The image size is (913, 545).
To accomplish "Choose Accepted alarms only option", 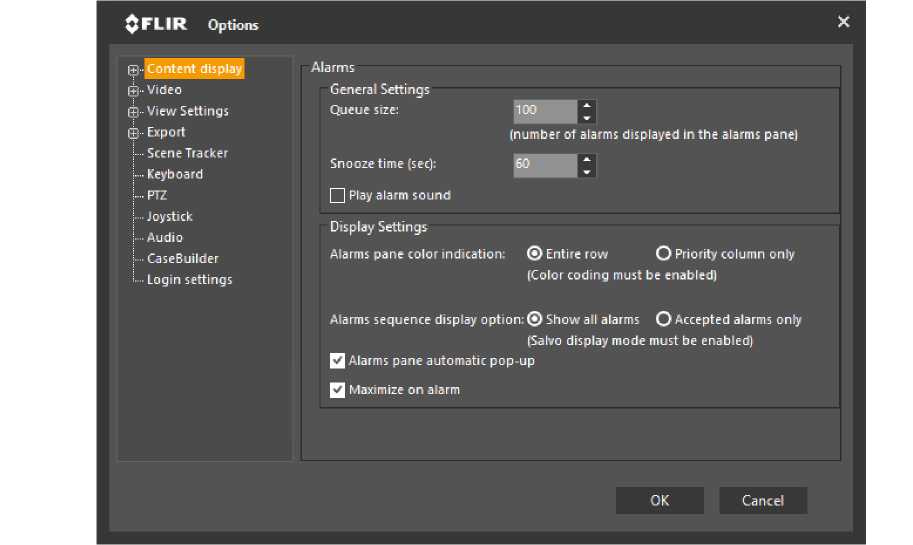I will [663, 320].
